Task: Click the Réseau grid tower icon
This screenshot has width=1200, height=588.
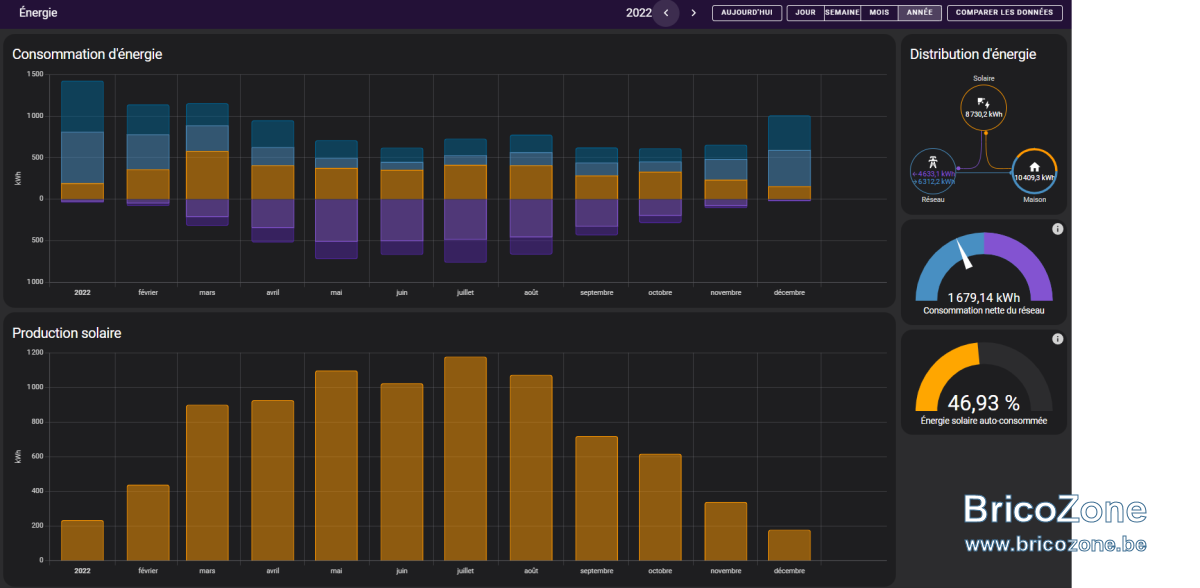Action: click(932, 161)
